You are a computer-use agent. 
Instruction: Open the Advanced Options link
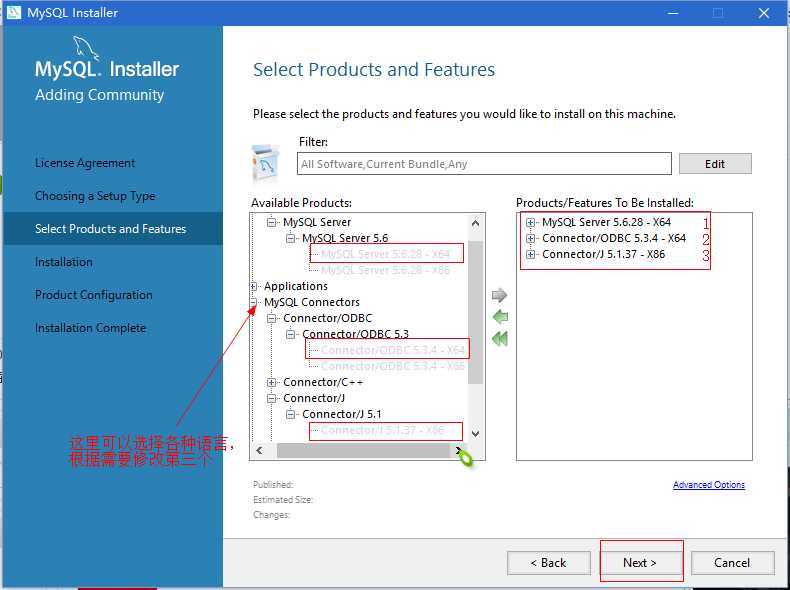pyautogui.click(x=709, y=485)
